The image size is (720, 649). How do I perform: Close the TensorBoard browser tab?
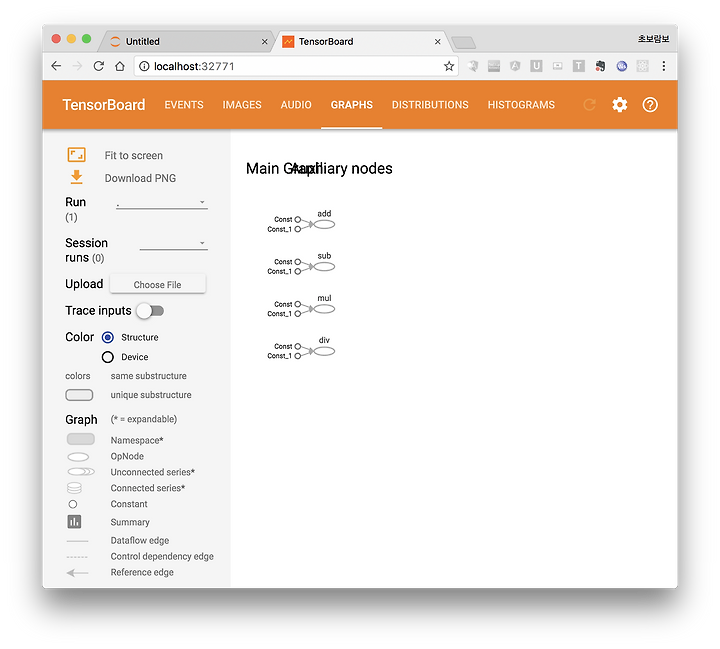(438, 41)
